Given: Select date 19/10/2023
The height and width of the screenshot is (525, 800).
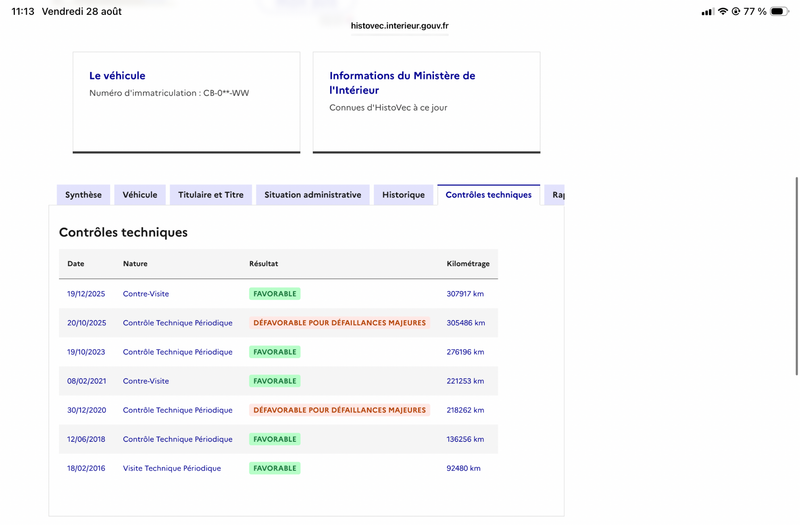Looking at the screenshot, I should (86, 352).
